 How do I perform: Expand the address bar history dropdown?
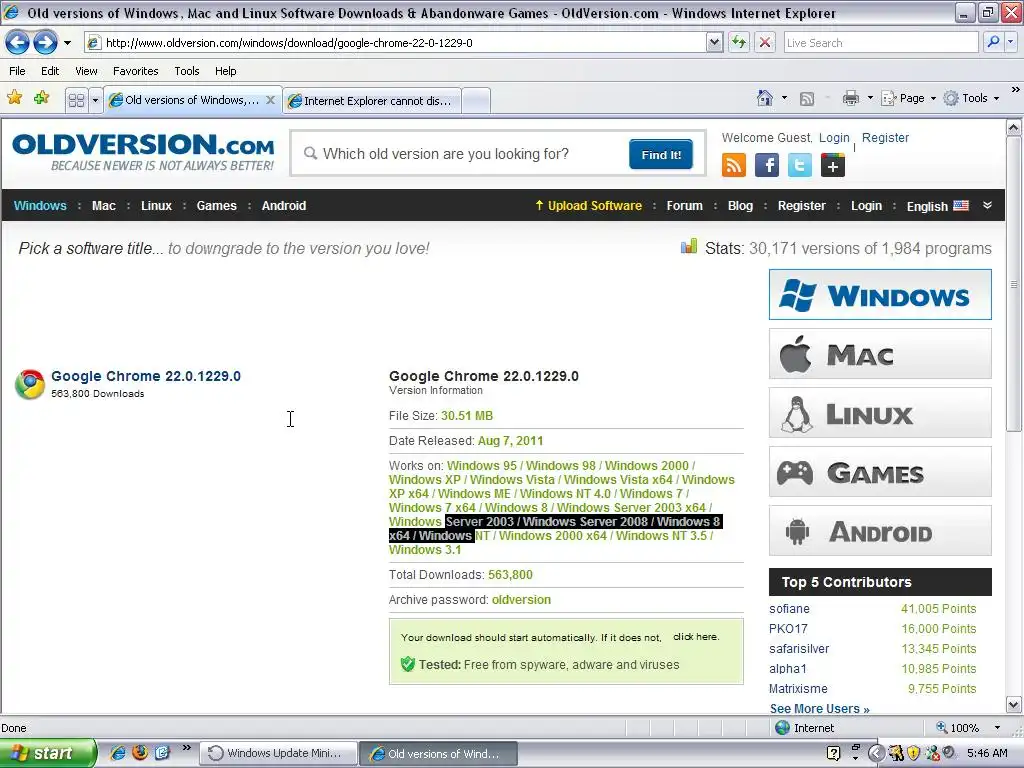pyautogui.click(x=714, y=43)
